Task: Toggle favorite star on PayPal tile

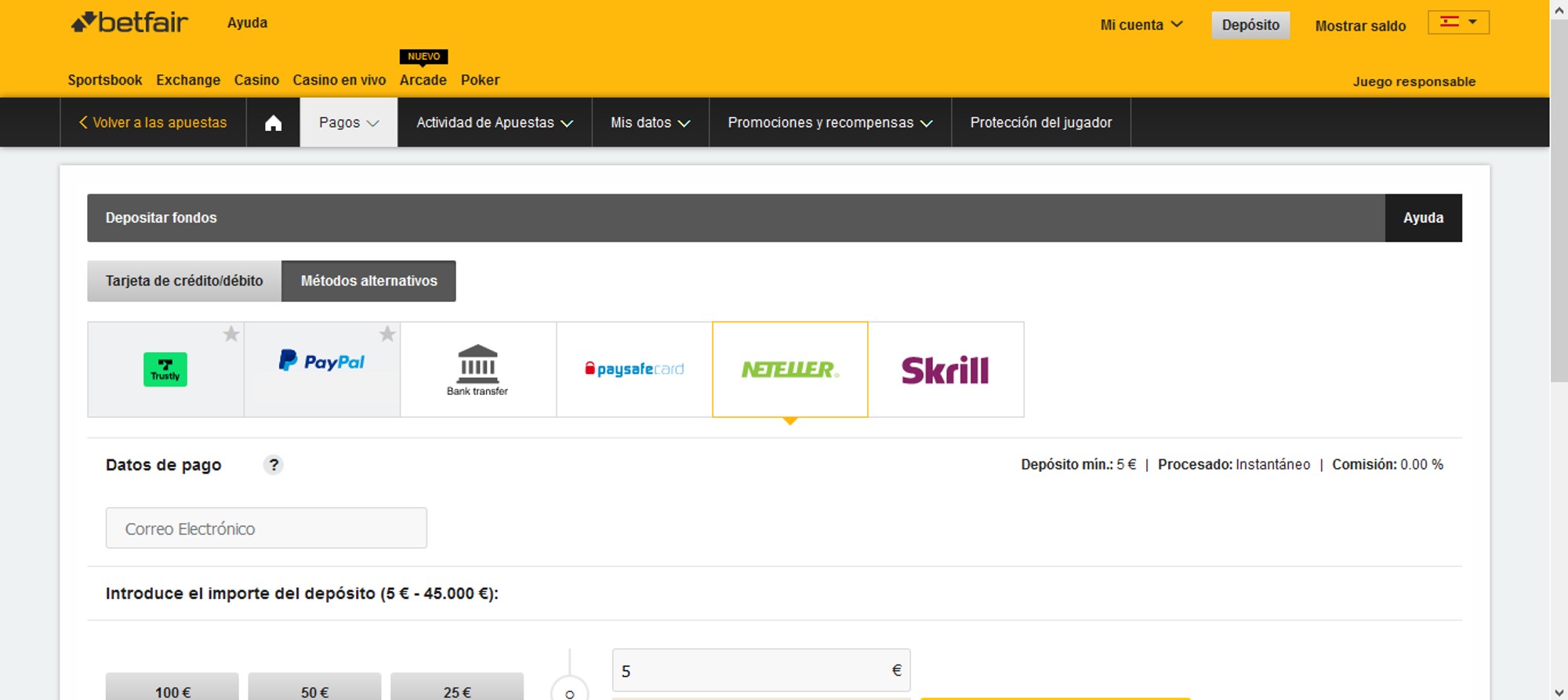Action: click(x=387, y=335)
